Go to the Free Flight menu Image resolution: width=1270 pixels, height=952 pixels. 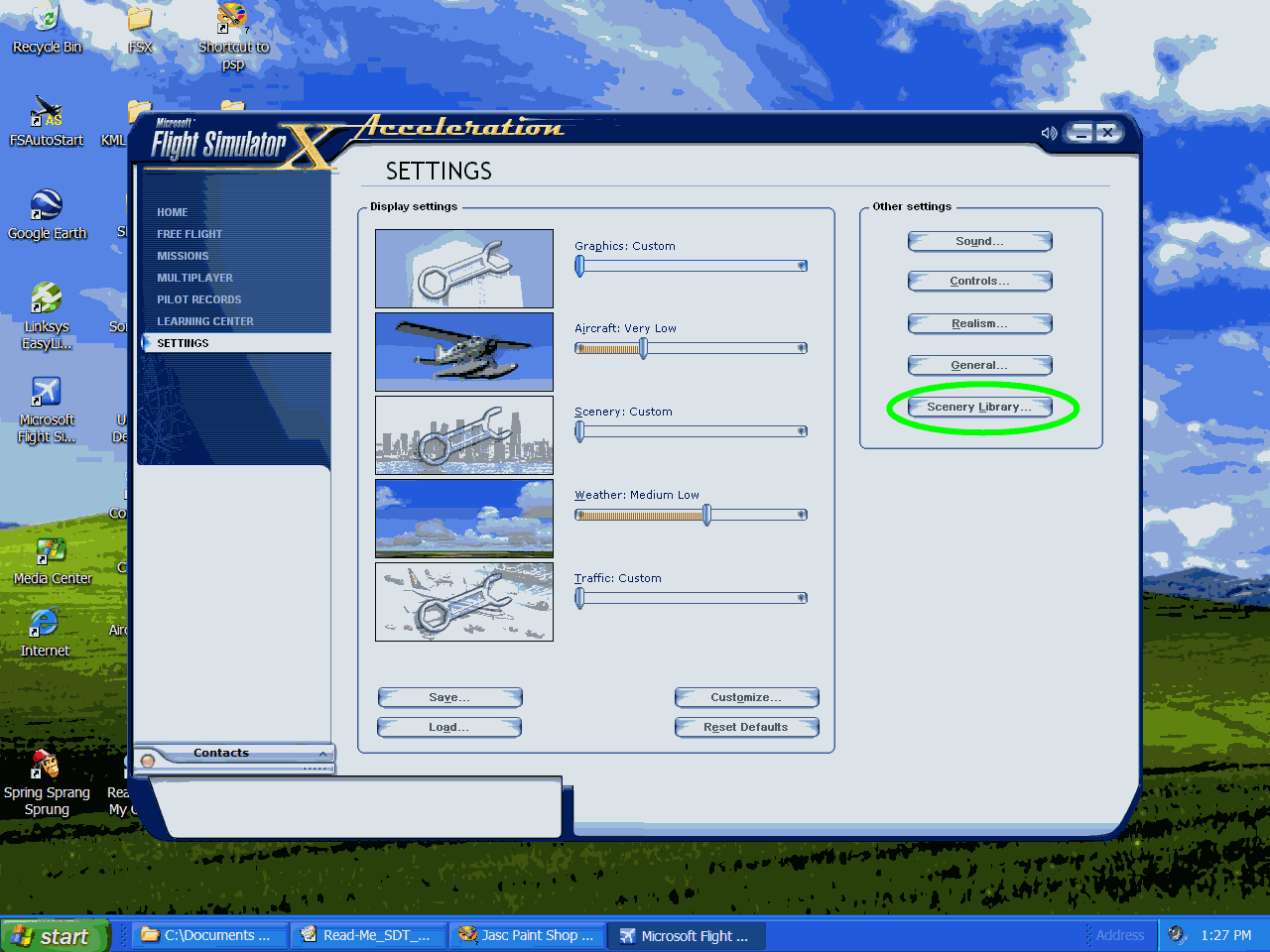[189, 234]
